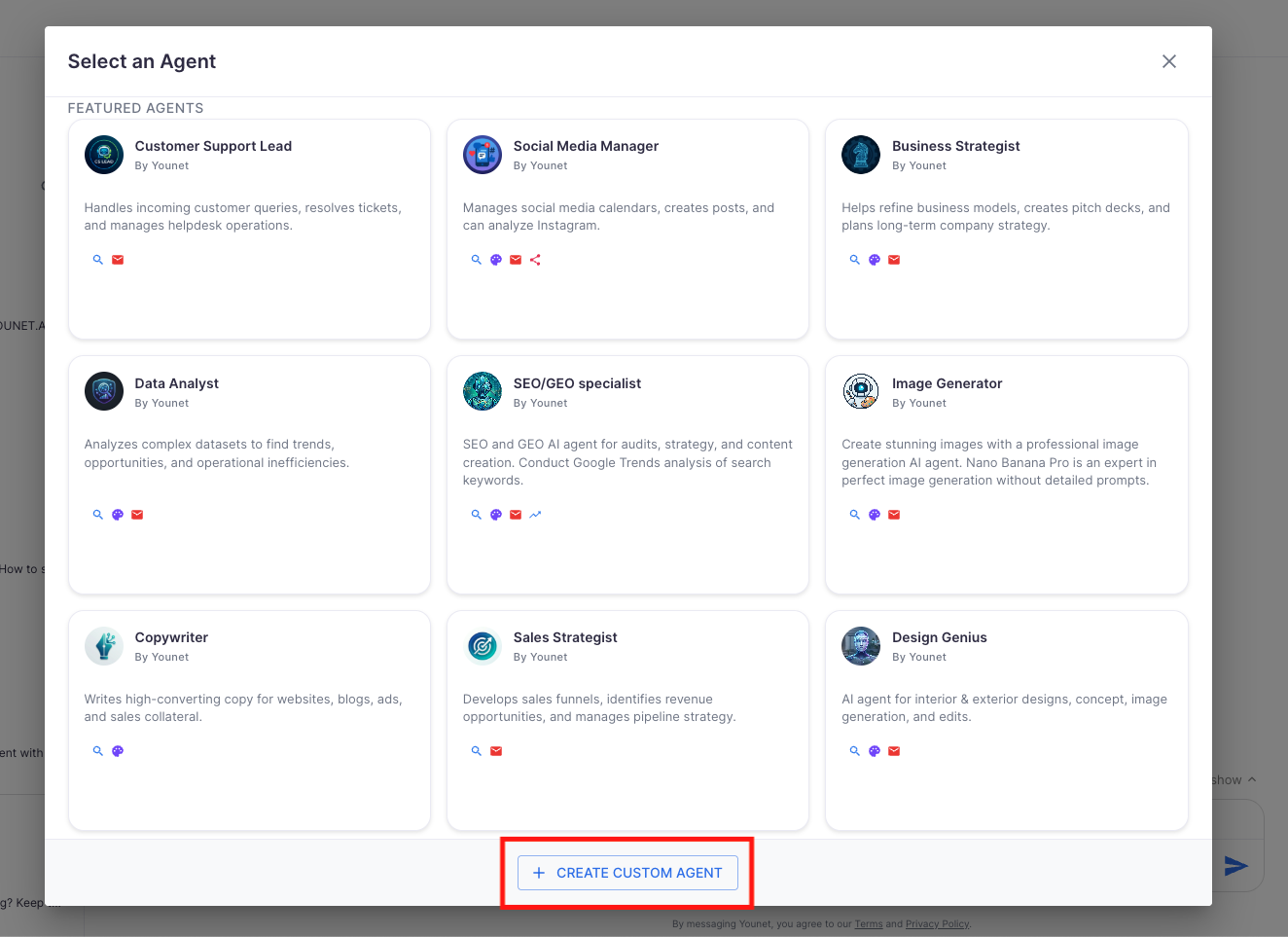
Task: Click the search icon on Sales Strategist card
Action: tap(477, 751)
